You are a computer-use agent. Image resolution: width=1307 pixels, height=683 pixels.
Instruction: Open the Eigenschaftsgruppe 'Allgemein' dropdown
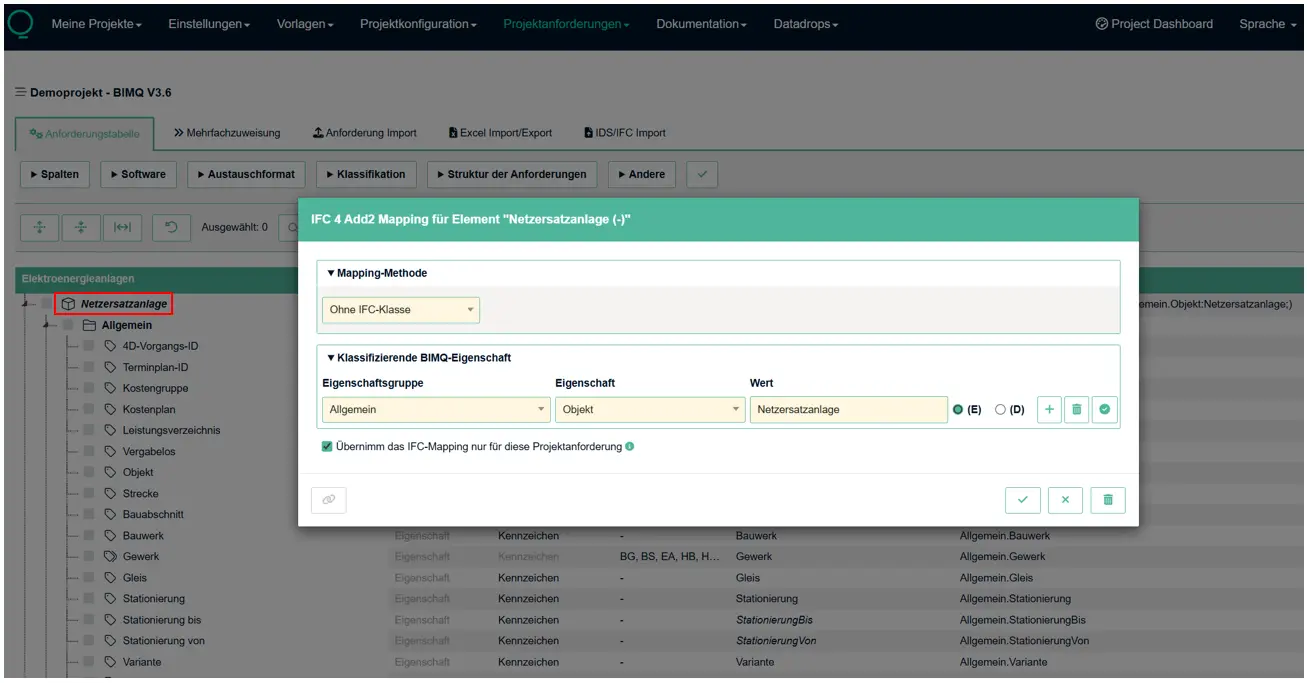tap(436, 410)
